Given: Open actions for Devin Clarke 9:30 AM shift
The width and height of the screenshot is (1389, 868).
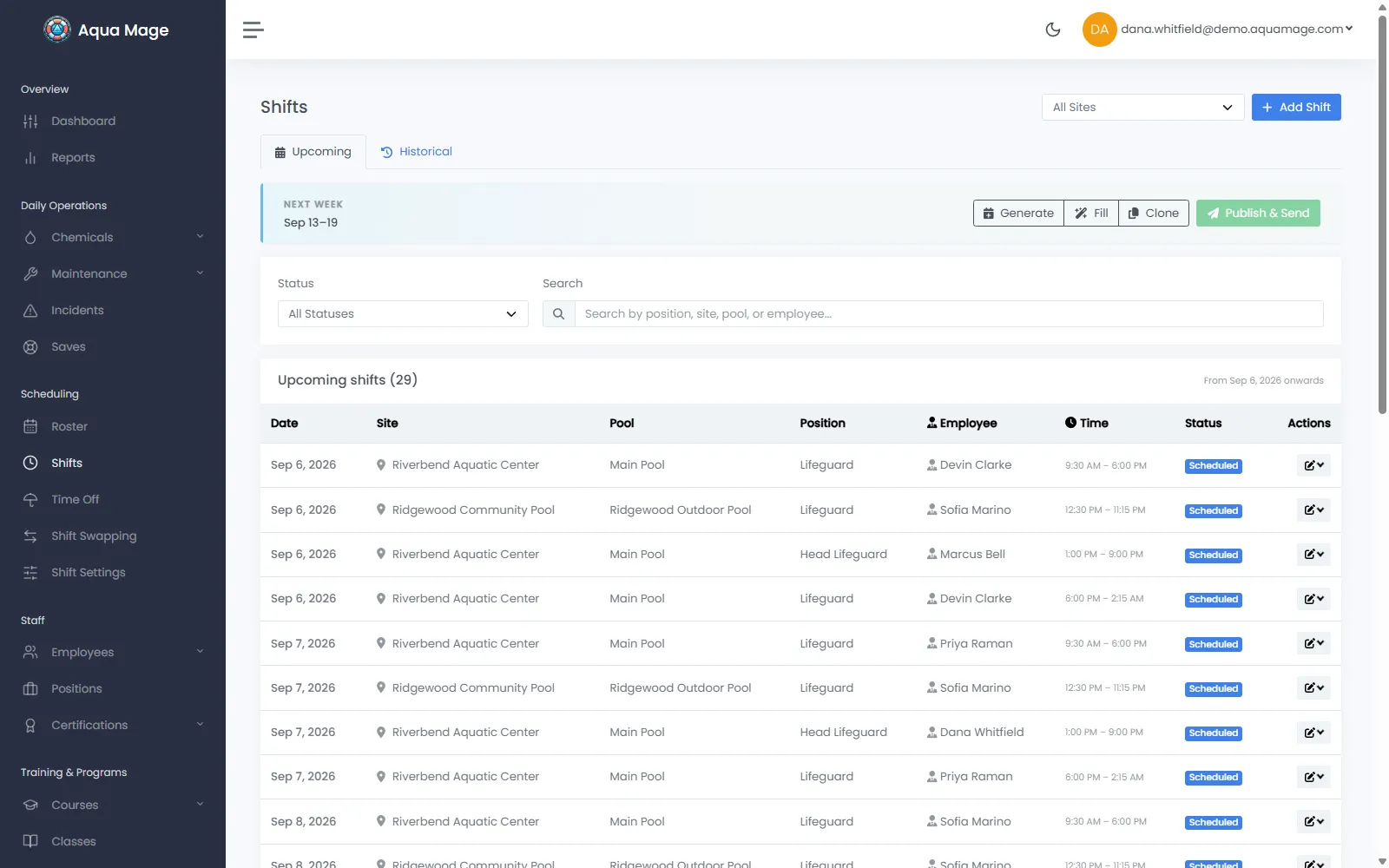Looking at the screenshot, I should tap(1313, 465).
